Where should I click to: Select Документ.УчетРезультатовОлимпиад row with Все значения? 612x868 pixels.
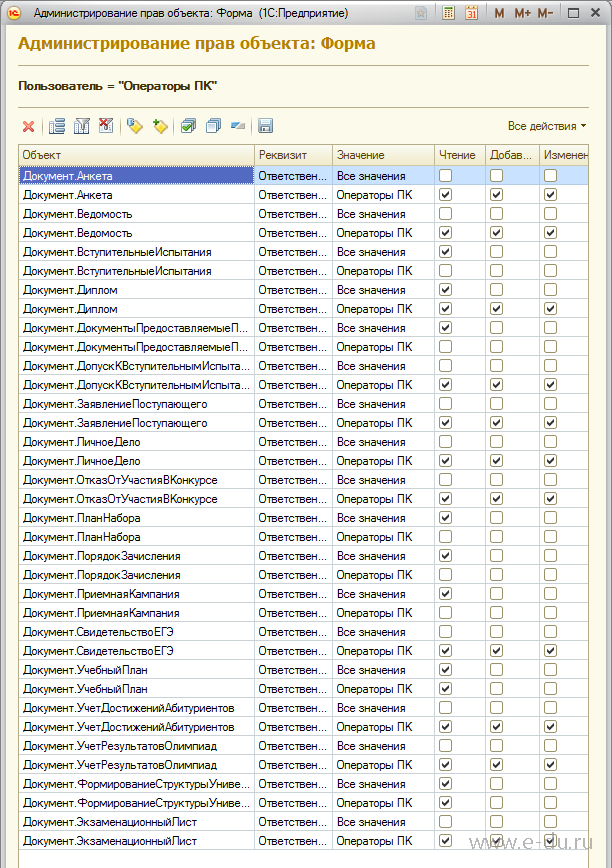(x=303, y=746)
